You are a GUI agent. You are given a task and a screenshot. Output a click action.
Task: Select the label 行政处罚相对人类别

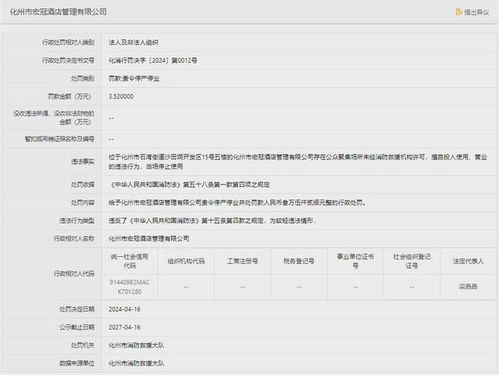click(68, 42)
